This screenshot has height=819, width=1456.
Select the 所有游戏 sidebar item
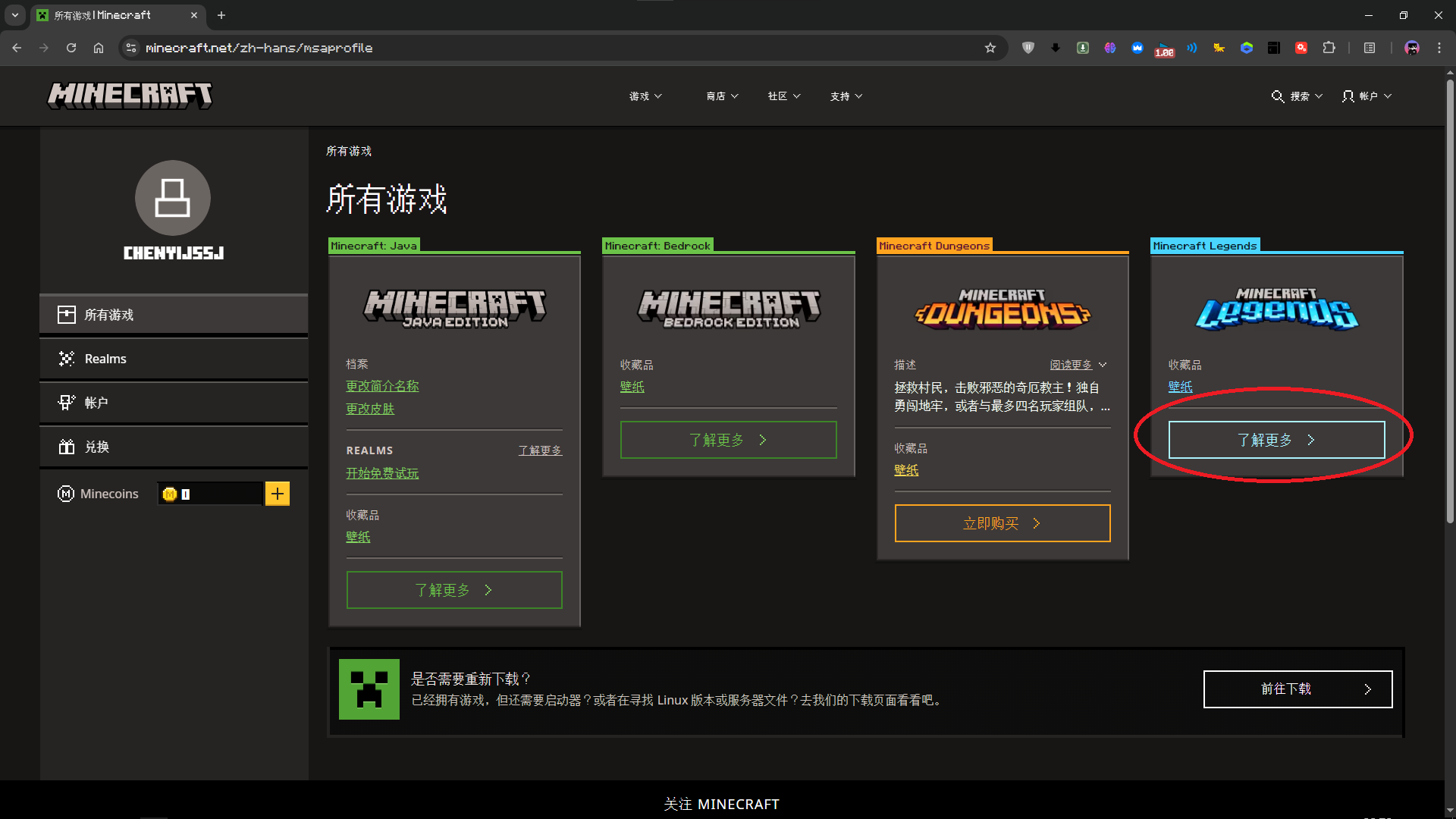pyautogui.click(x=174, y=315)
